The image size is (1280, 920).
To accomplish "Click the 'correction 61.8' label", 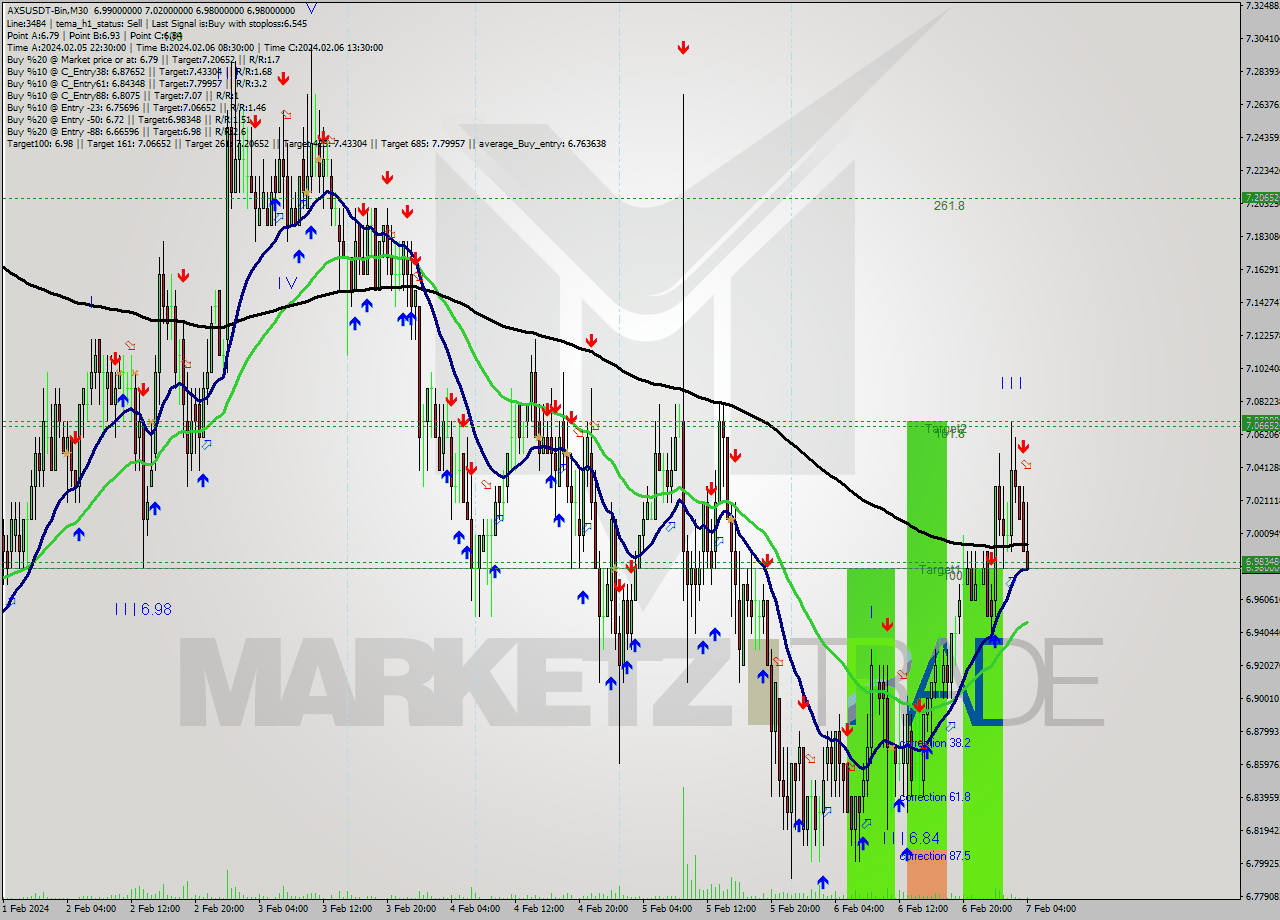I will 935,797.
